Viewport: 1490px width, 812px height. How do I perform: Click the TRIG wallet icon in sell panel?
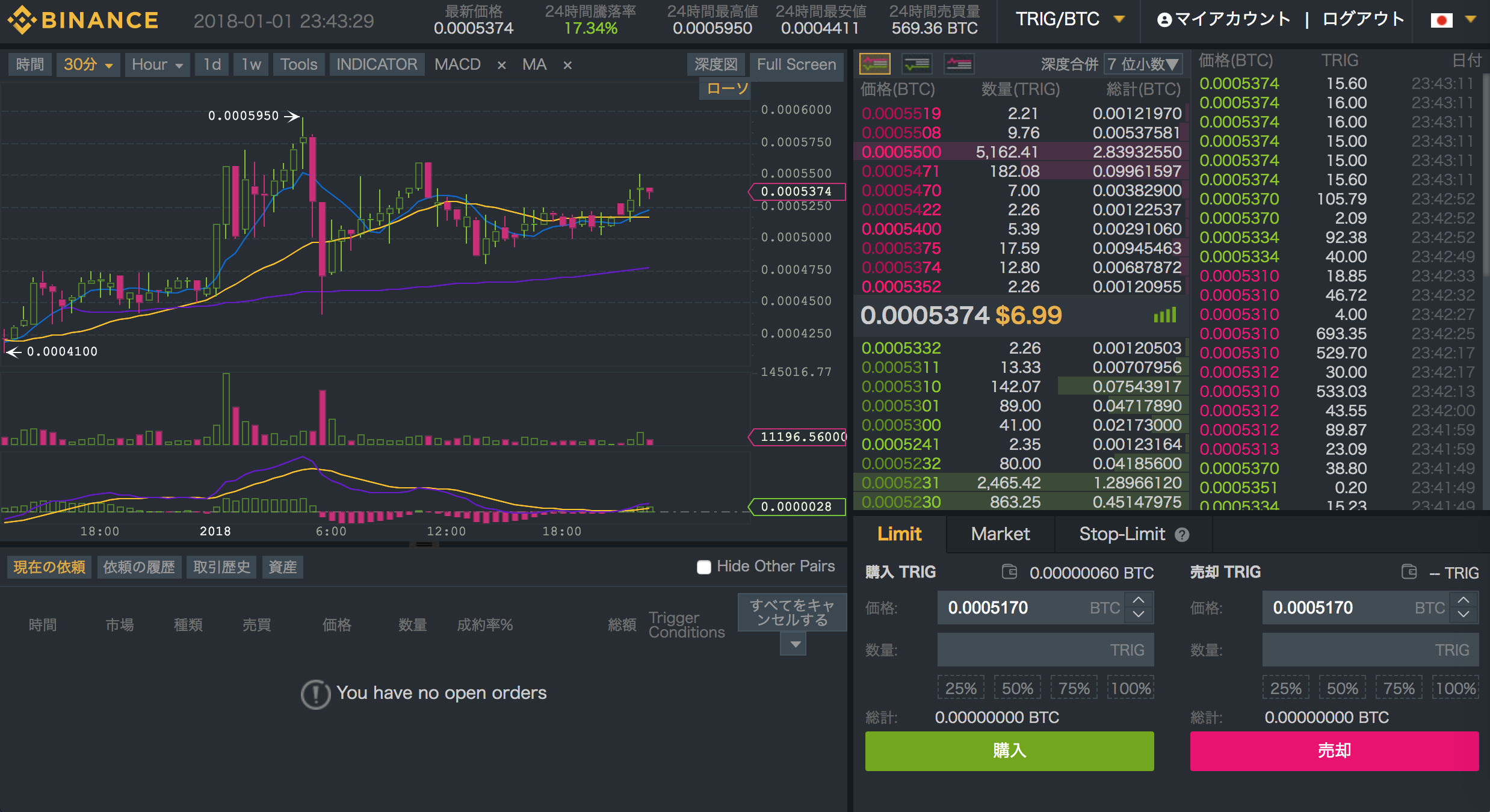(1409, 571)
